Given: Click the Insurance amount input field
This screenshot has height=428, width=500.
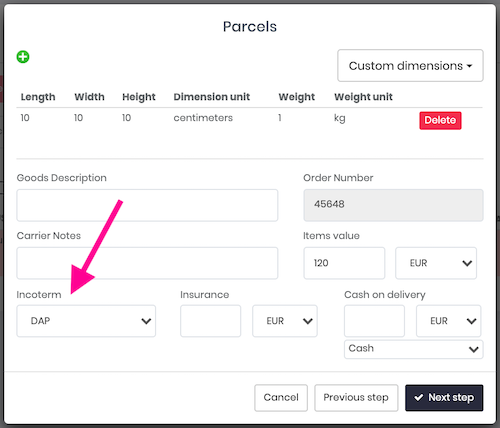Looking at the screenshot, I should [x=210, y=321].
